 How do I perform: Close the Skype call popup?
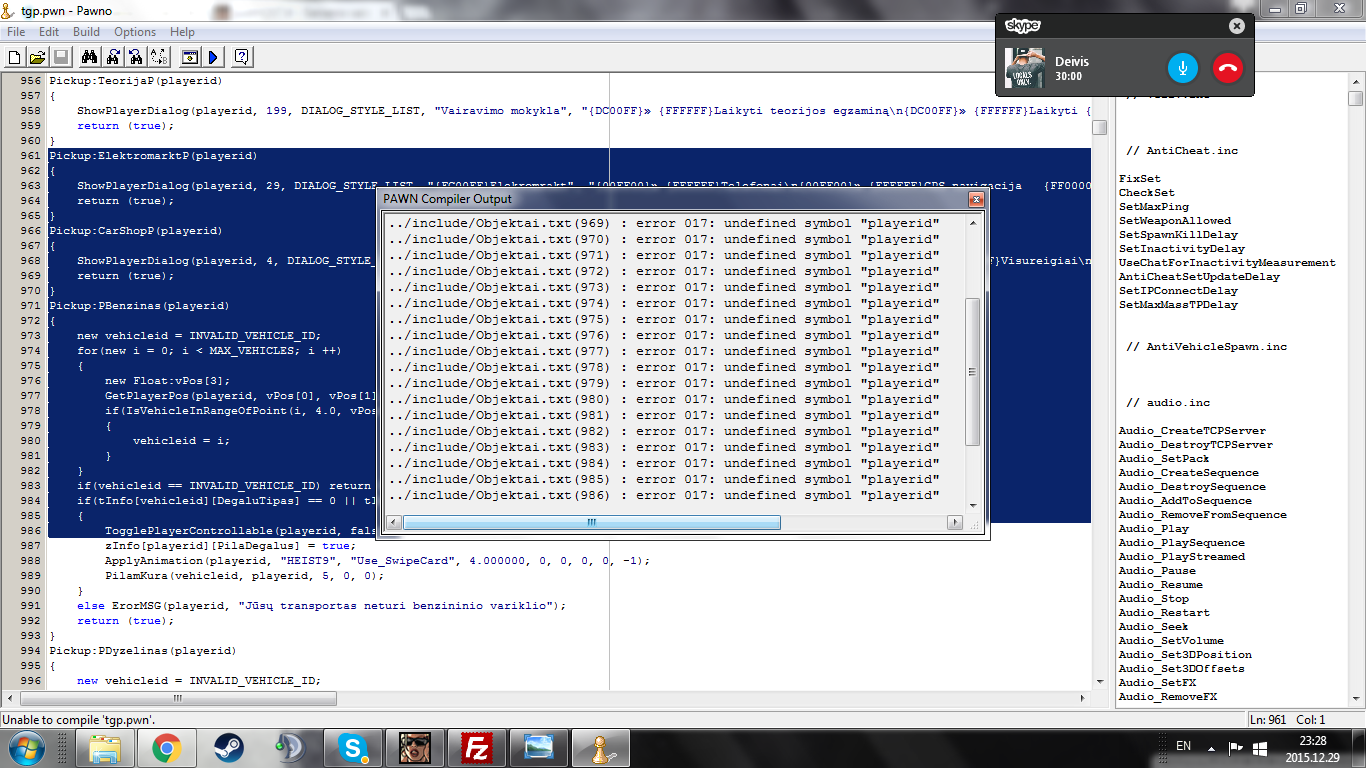point(1237,26)
